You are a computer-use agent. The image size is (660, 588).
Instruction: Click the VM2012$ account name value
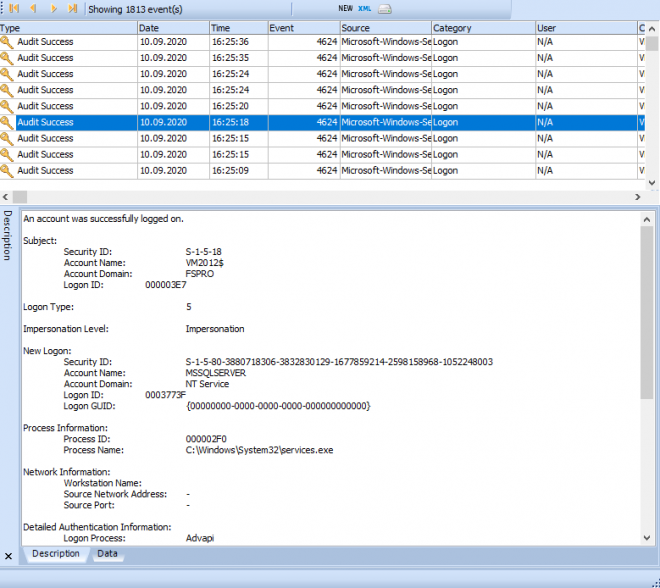coord(205,263)
